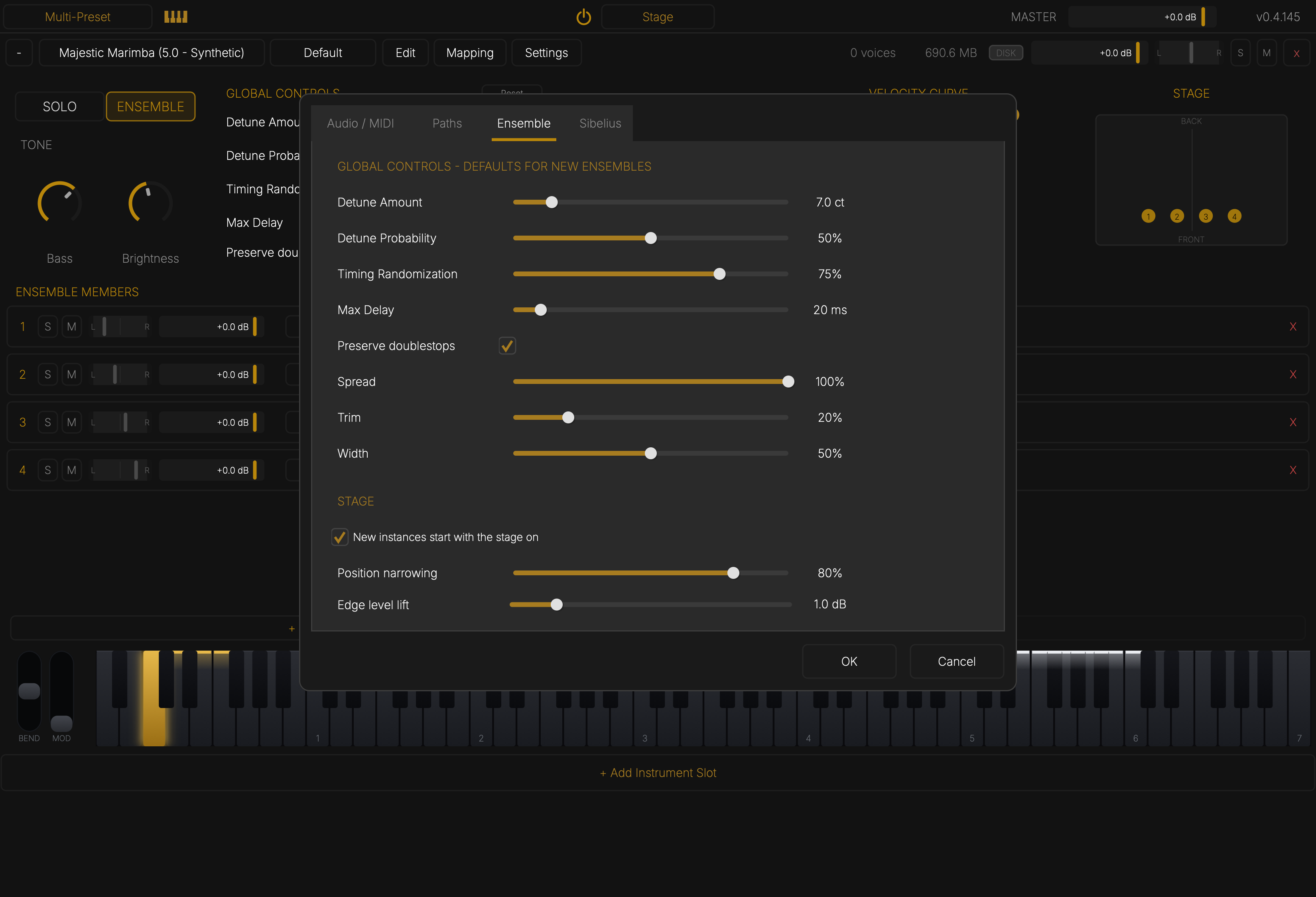Toggle the instrument slot M mute button
Viewport: 1316px width, 897px height.
pyautogui.click(x=1267, y=53)
